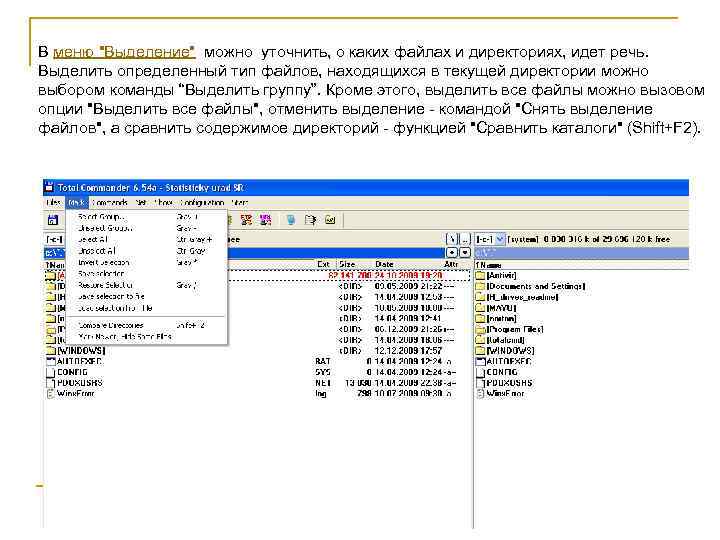Click the CONFIG file icon in left panel
Viewport: 720px width, 540px height.
tap(51, 372)
